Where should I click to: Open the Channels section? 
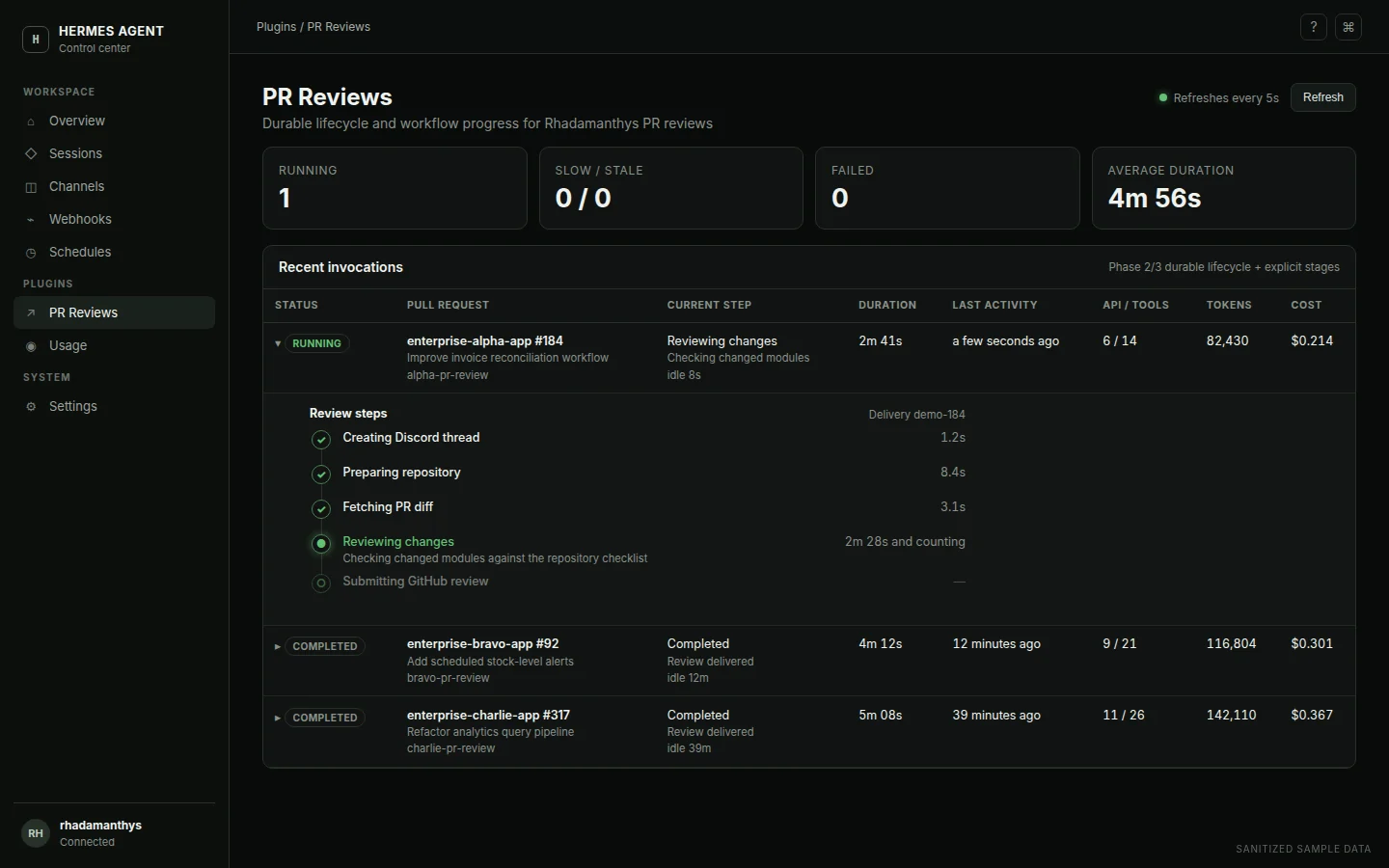tap(114, 187)
